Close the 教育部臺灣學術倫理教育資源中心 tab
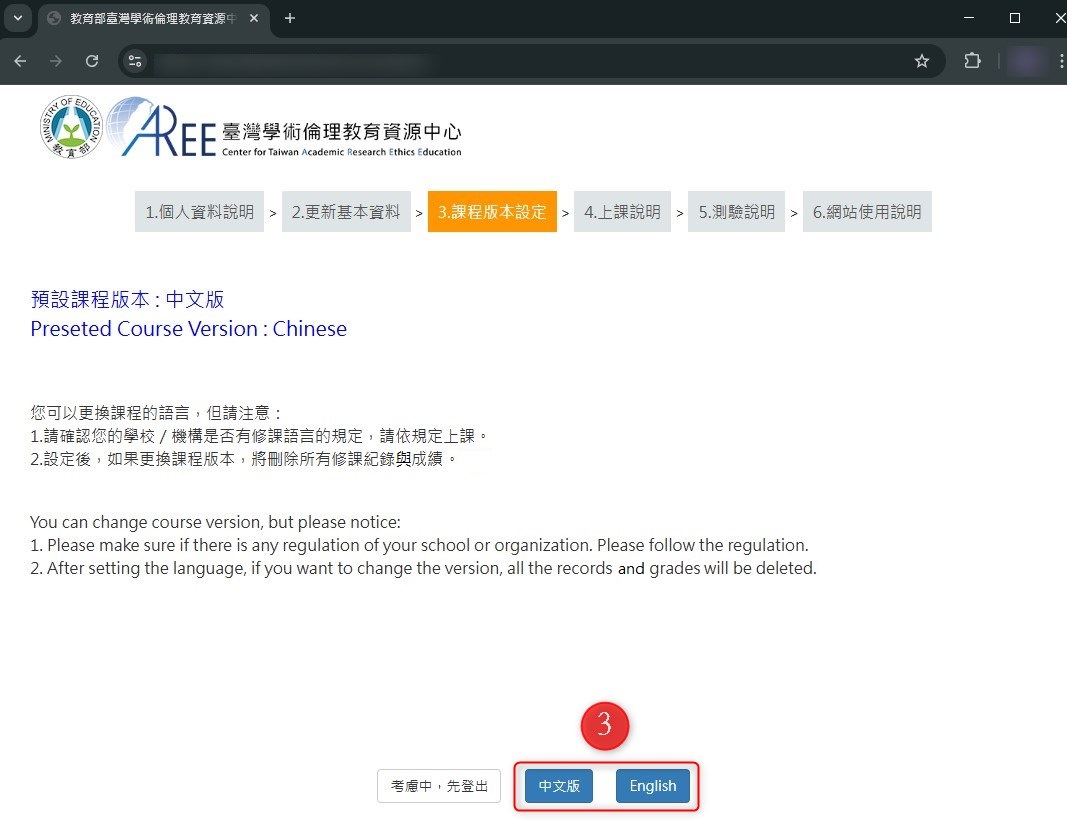Image resolution: width=1067 pixels, height=820 pixels. point(254,18)
